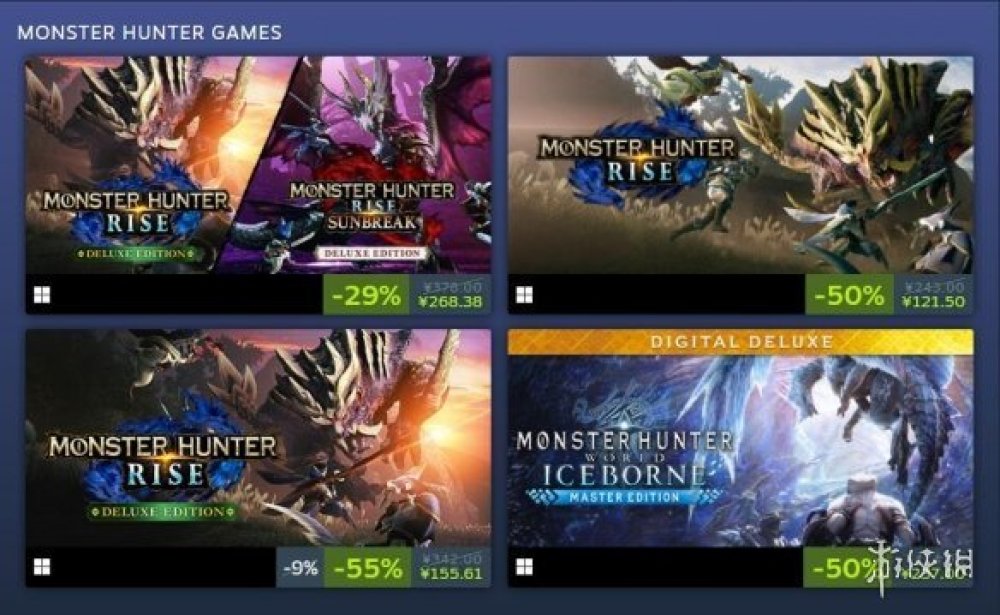Click the -50% badge on Monster Hunter Rise
1000x615 pixels.
(849, 295)
